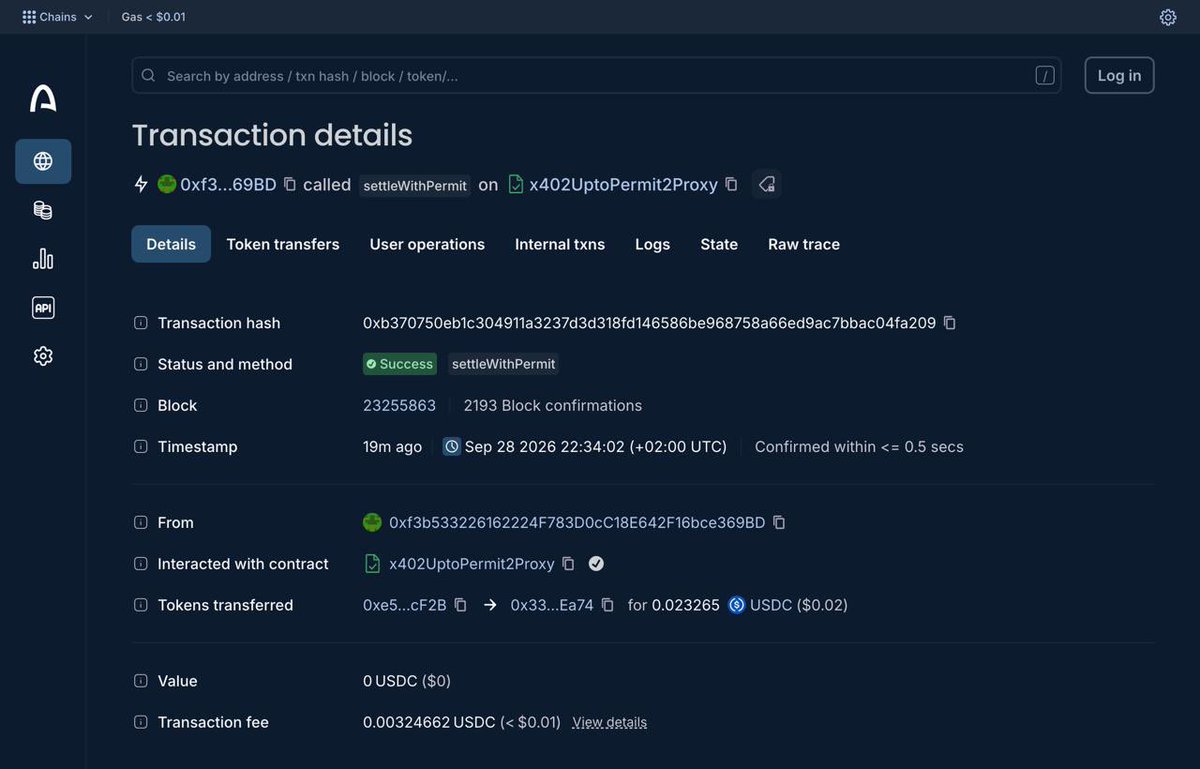Open the charts and stats sidebar icon
1200x769 pixels.
click(x=43, y=259)
